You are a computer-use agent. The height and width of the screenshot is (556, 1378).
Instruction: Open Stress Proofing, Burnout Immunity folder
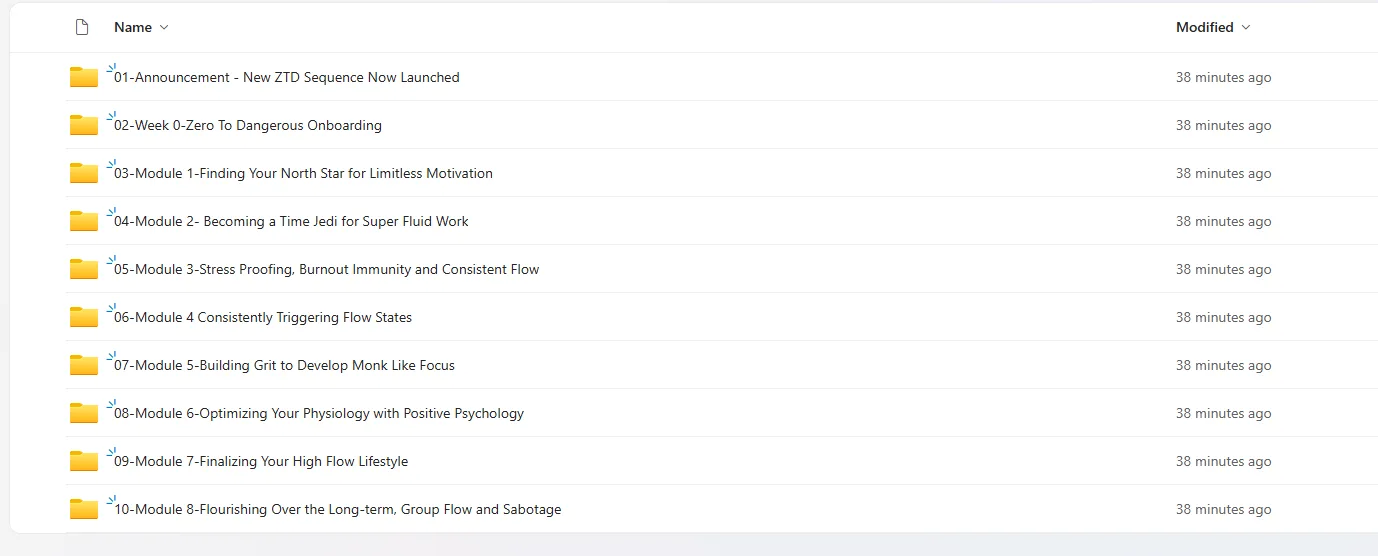(326, 269)
